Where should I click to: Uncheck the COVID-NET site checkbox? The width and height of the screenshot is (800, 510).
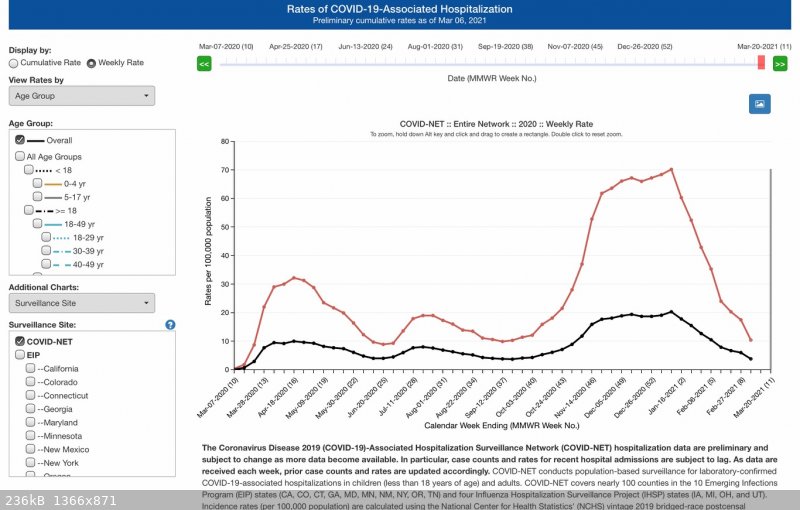pos(20,341)
